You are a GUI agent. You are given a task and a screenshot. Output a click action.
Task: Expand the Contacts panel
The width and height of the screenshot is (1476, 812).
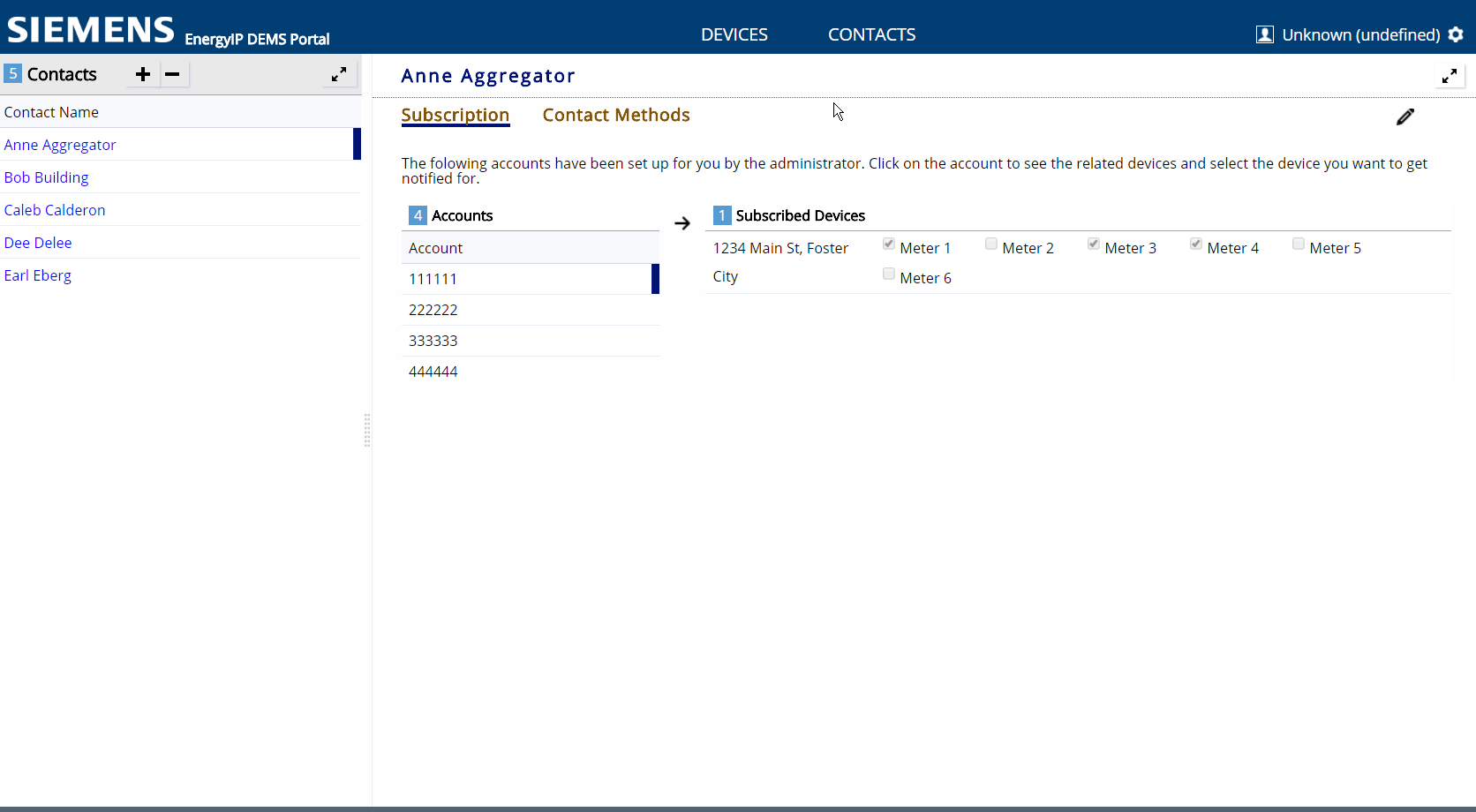tap(339, 75)
